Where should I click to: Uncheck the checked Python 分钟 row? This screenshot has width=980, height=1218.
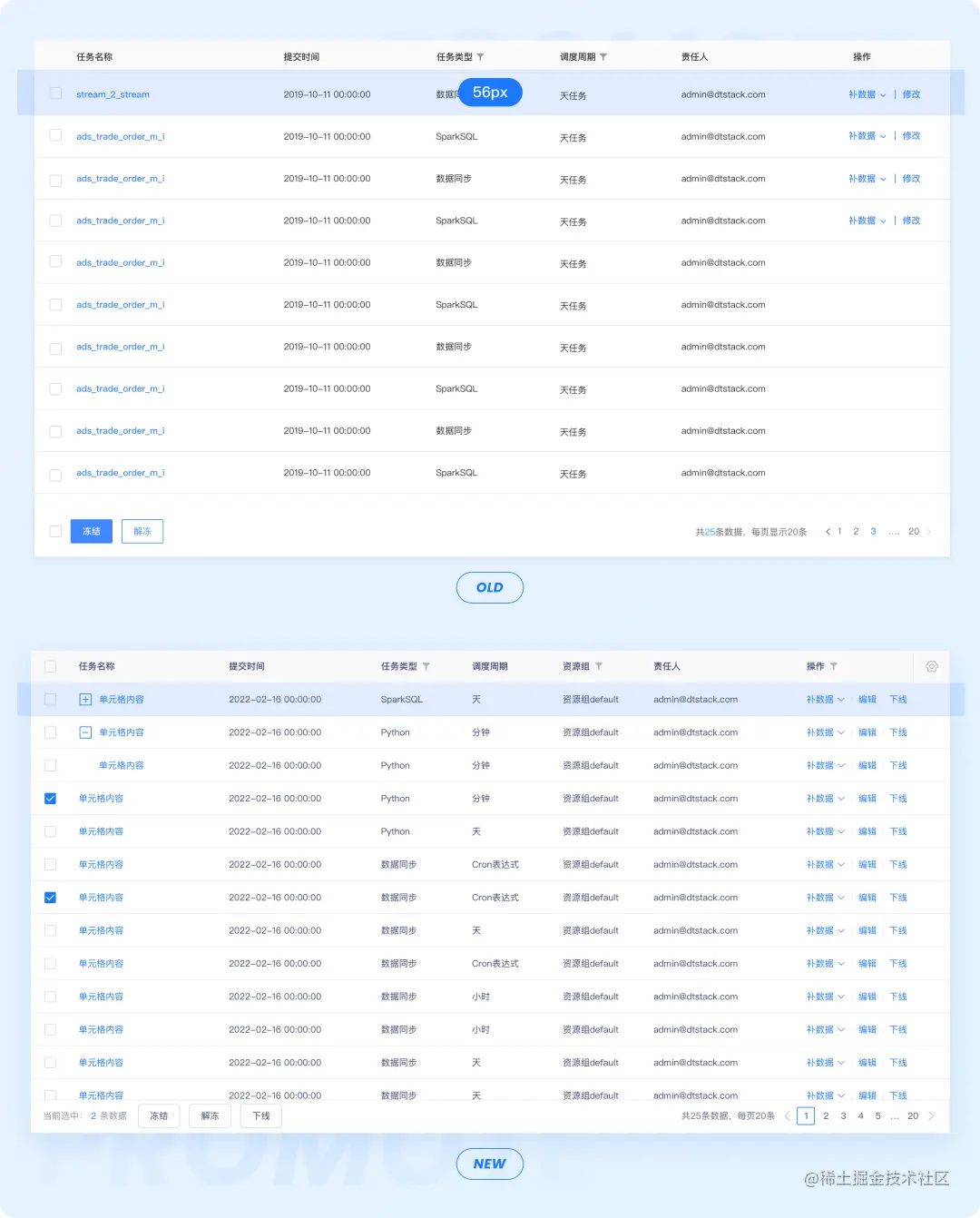point(50,799)
